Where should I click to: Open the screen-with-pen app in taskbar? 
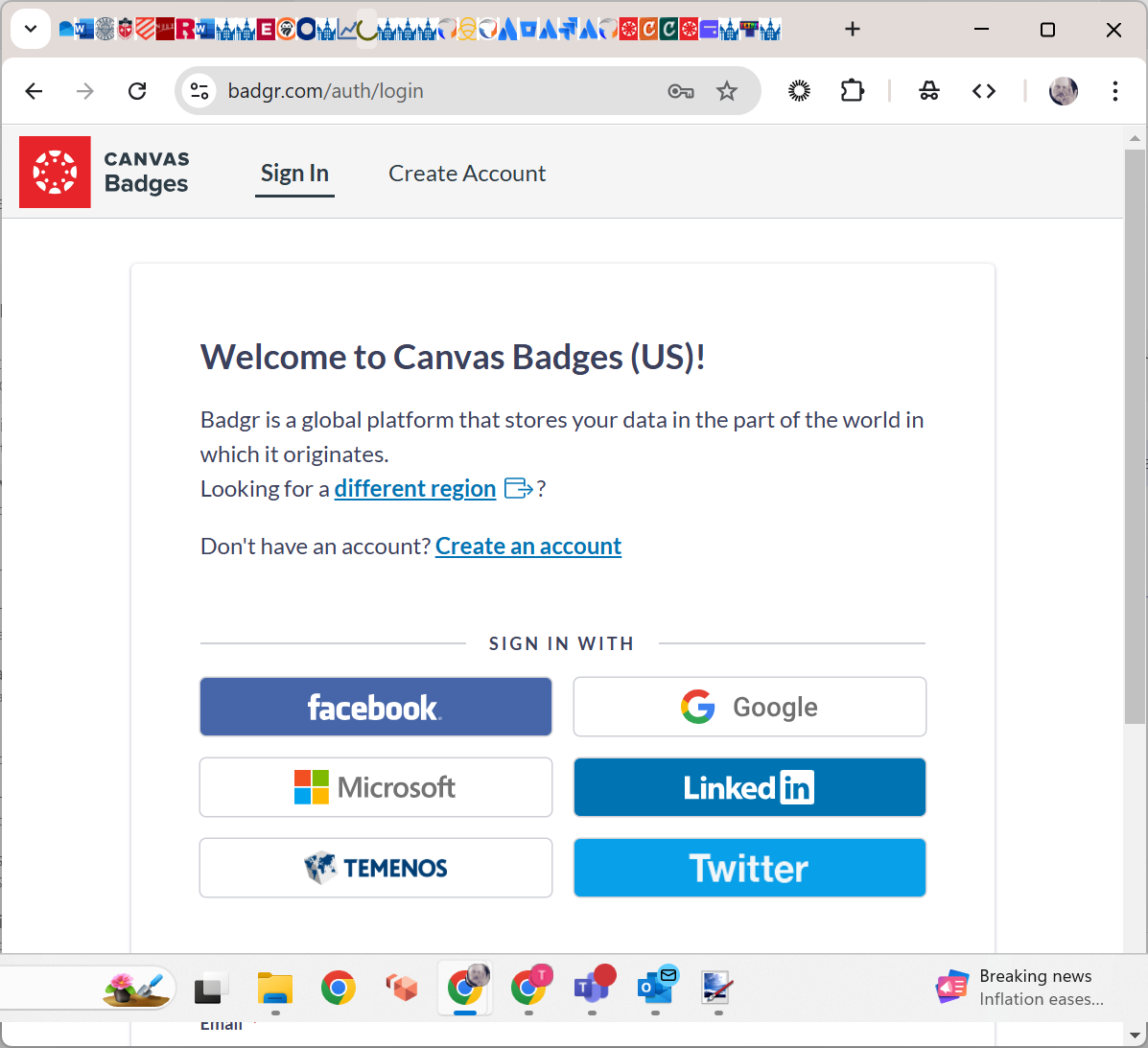pyautogui.click(x=717, y=988)
